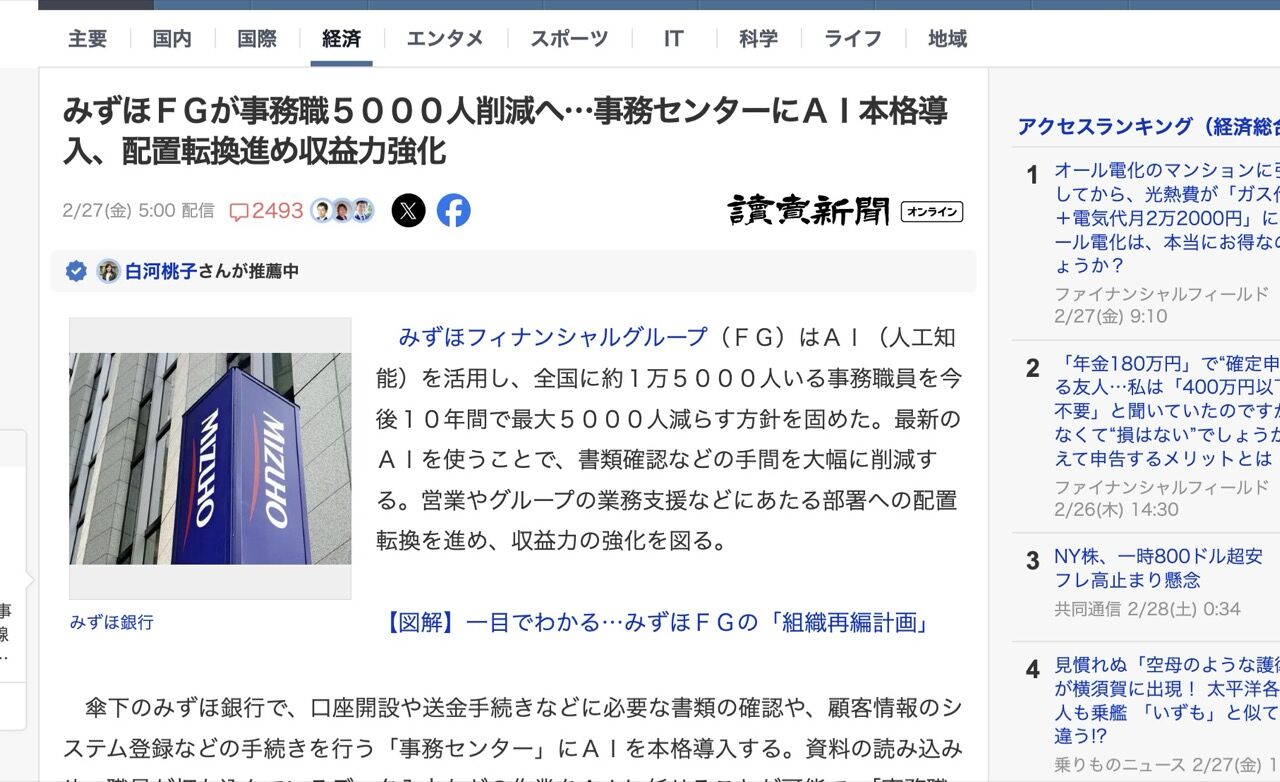The width and height of the screenshot is (1280, 782).
Task: Open みずほフィナンシャルグループ link
Action: point(552,337)
